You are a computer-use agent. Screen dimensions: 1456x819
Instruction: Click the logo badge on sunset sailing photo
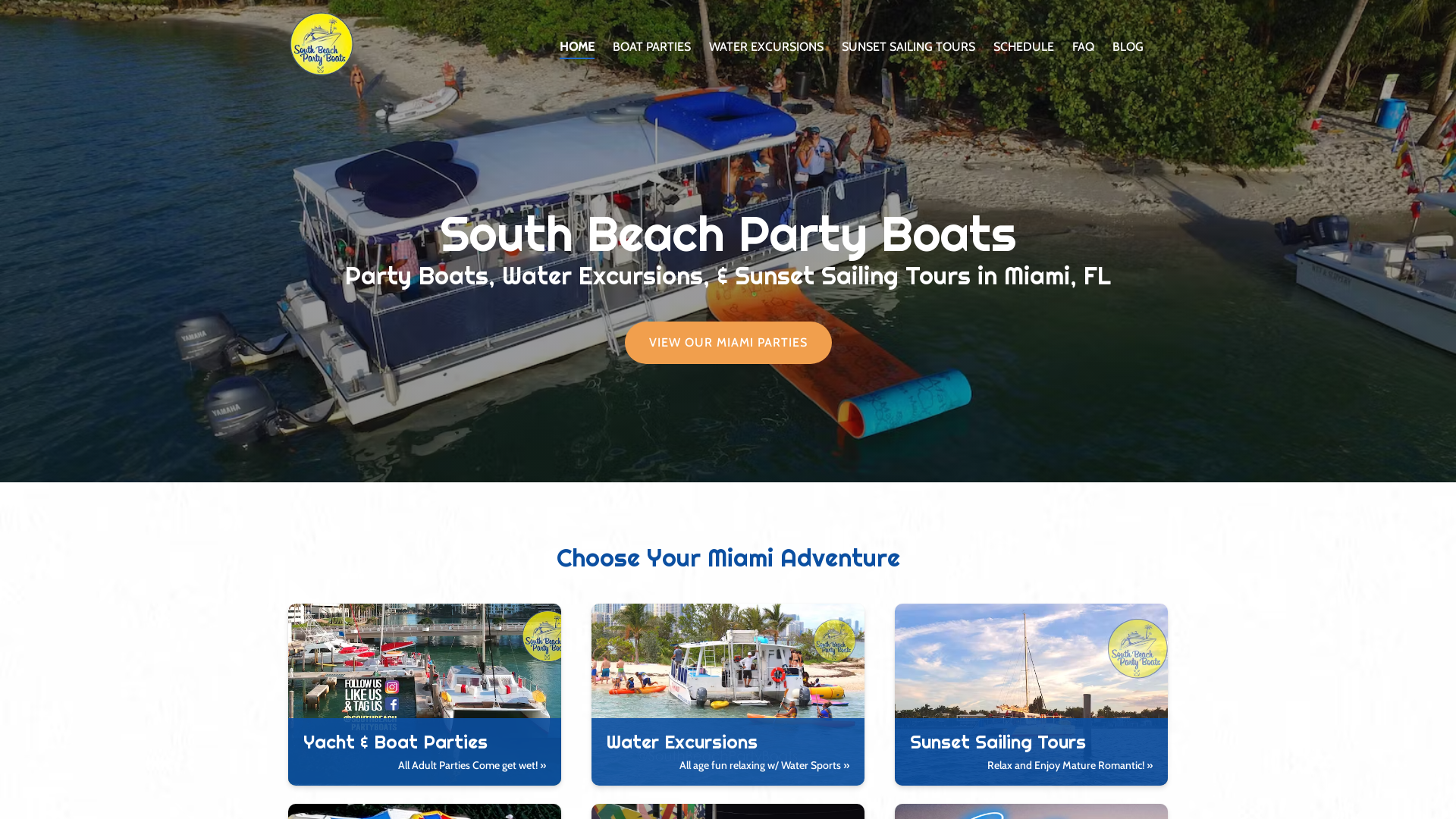tap(1137, 648)
